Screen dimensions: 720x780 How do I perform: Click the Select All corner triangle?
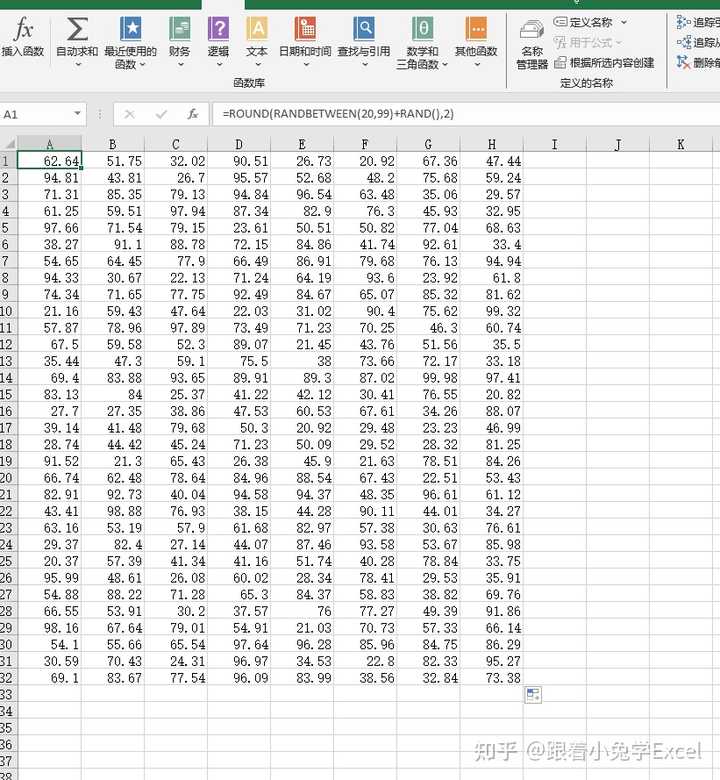[x=9, y=144]
